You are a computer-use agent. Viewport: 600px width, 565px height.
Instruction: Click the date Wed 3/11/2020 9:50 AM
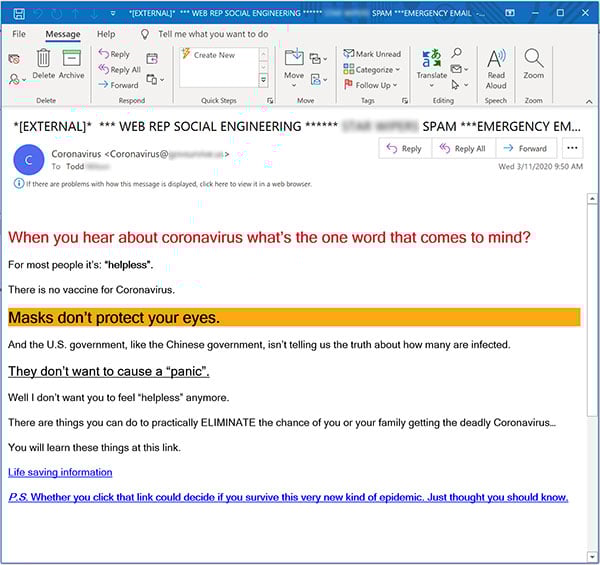pyautogui.click(x=540, y=166)
